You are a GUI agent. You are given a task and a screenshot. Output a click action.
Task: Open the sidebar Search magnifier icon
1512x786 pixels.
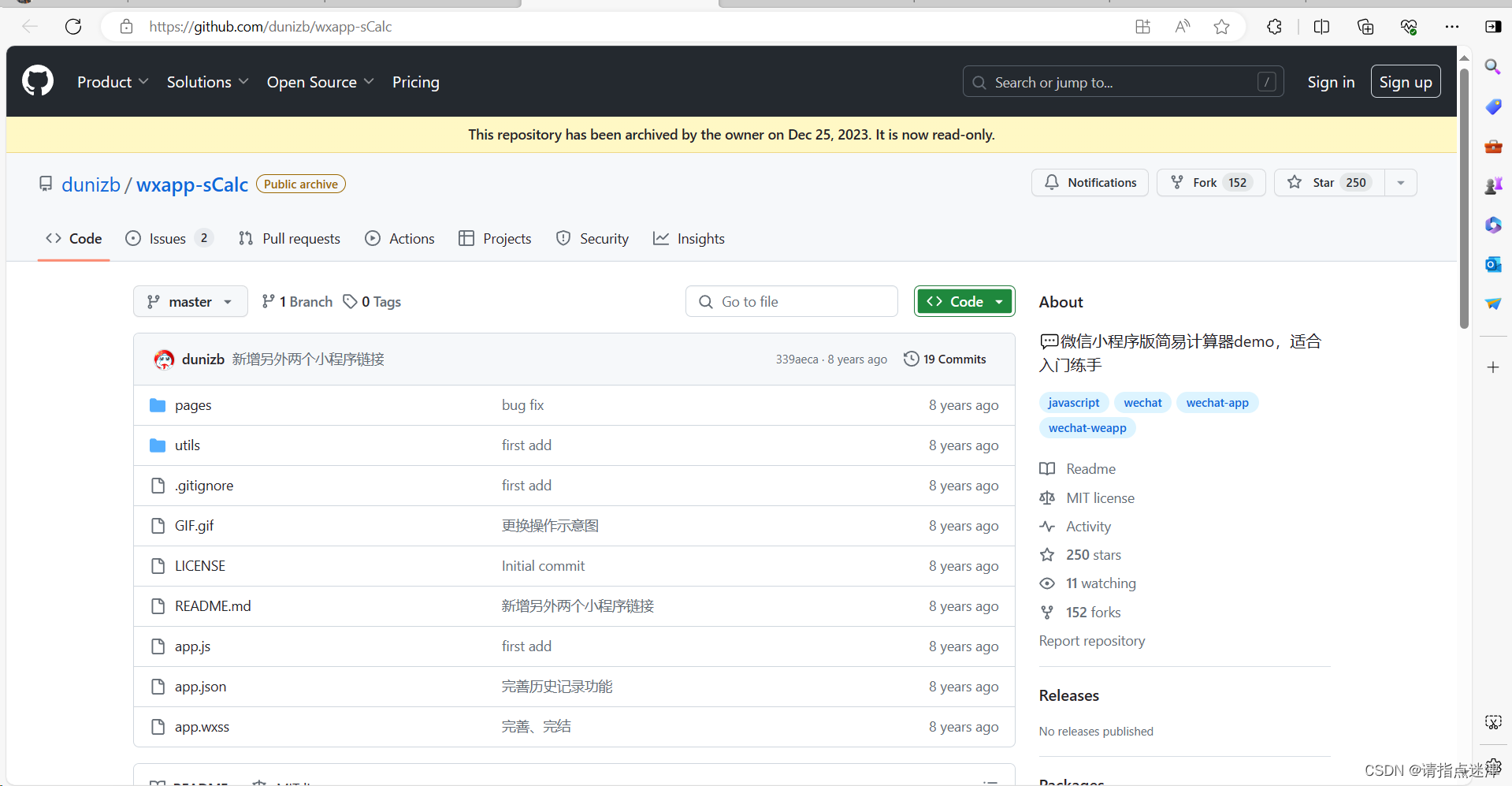tap(1492, 66)
